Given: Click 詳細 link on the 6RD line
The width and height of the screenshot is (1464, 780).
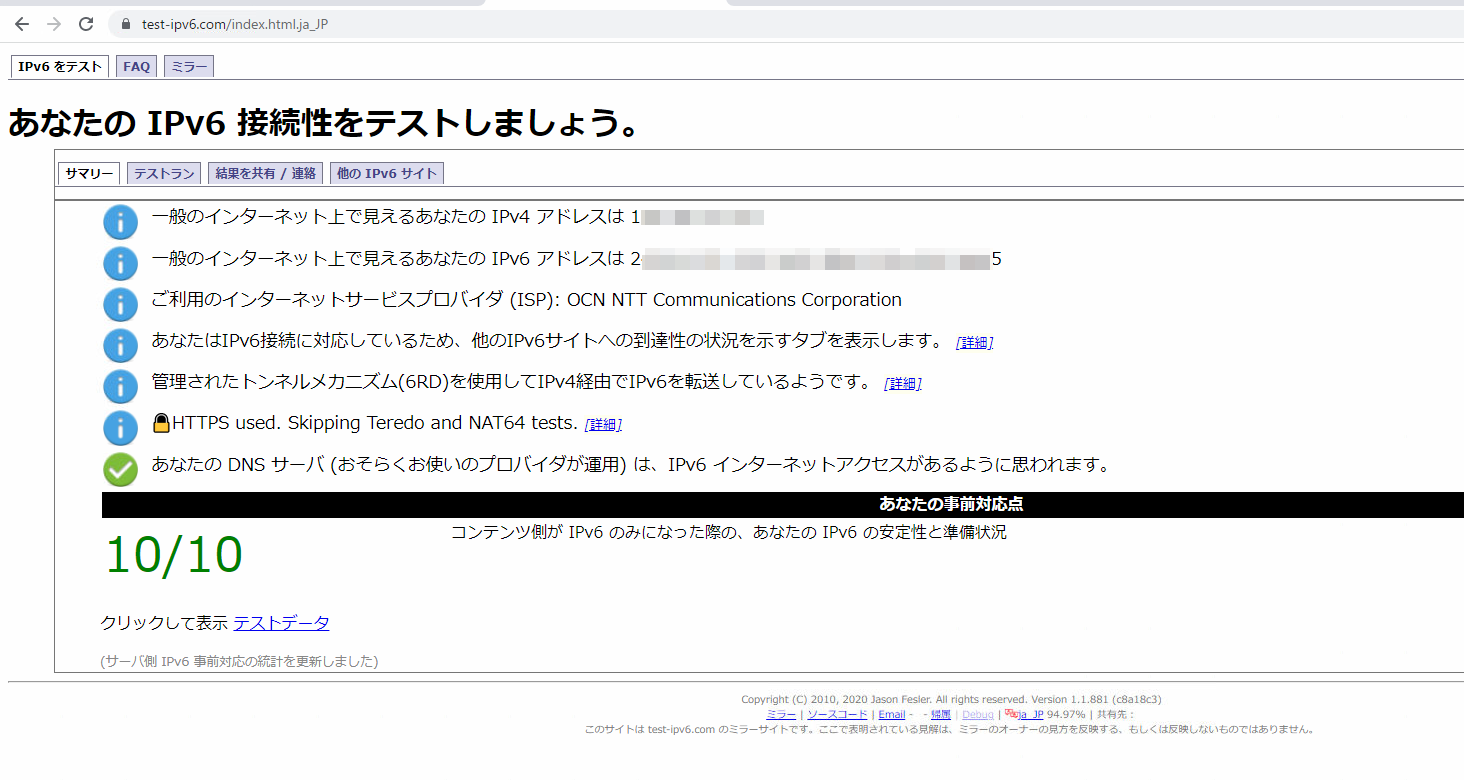Looking at the screenshot, I should [x=902, y=384].
